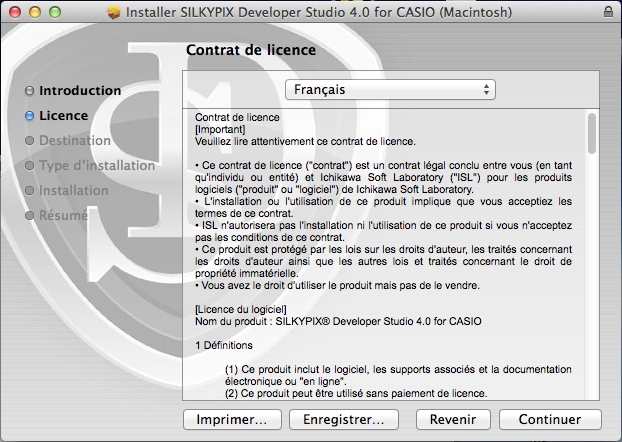Click the bullet beside Type d'installation
Image resolution: width=622 pixels, height=442 pixels.
click(30, 166)
